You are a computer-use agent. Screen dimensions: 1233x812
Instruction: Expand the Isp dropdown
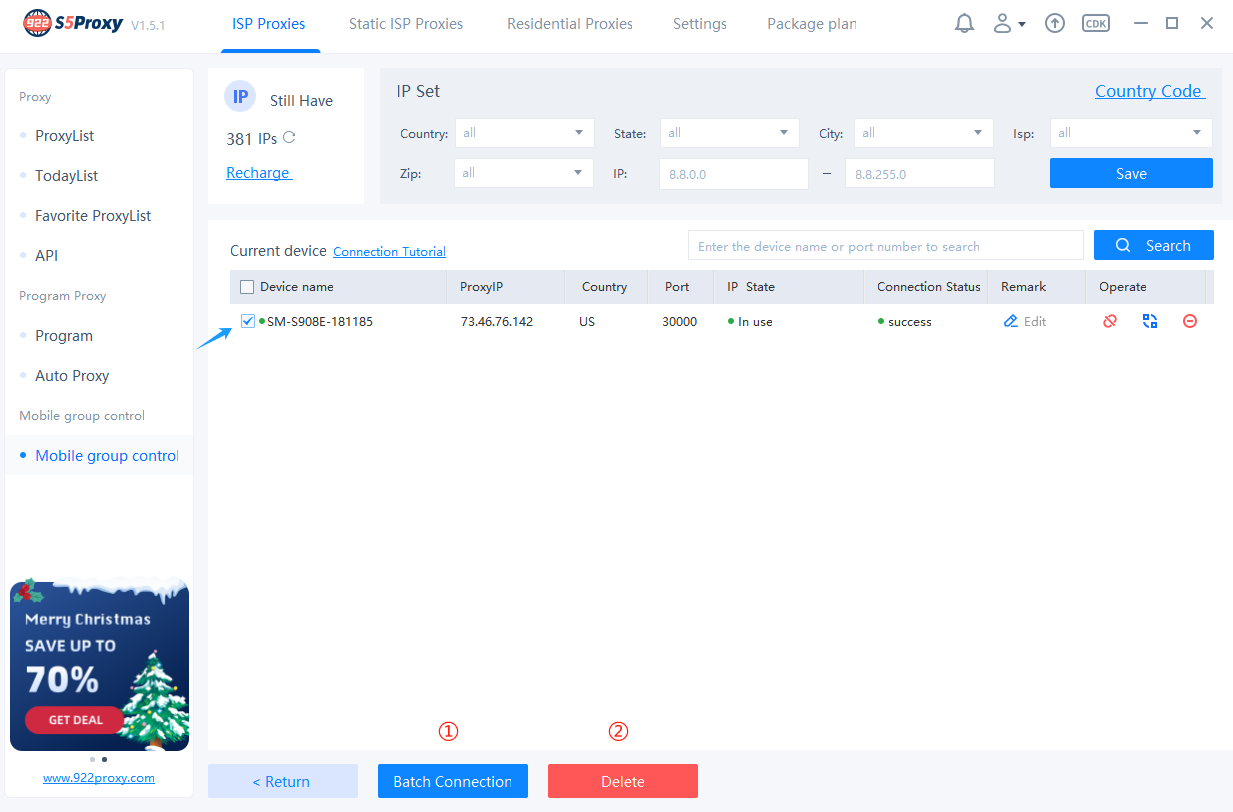[1130, 133]
